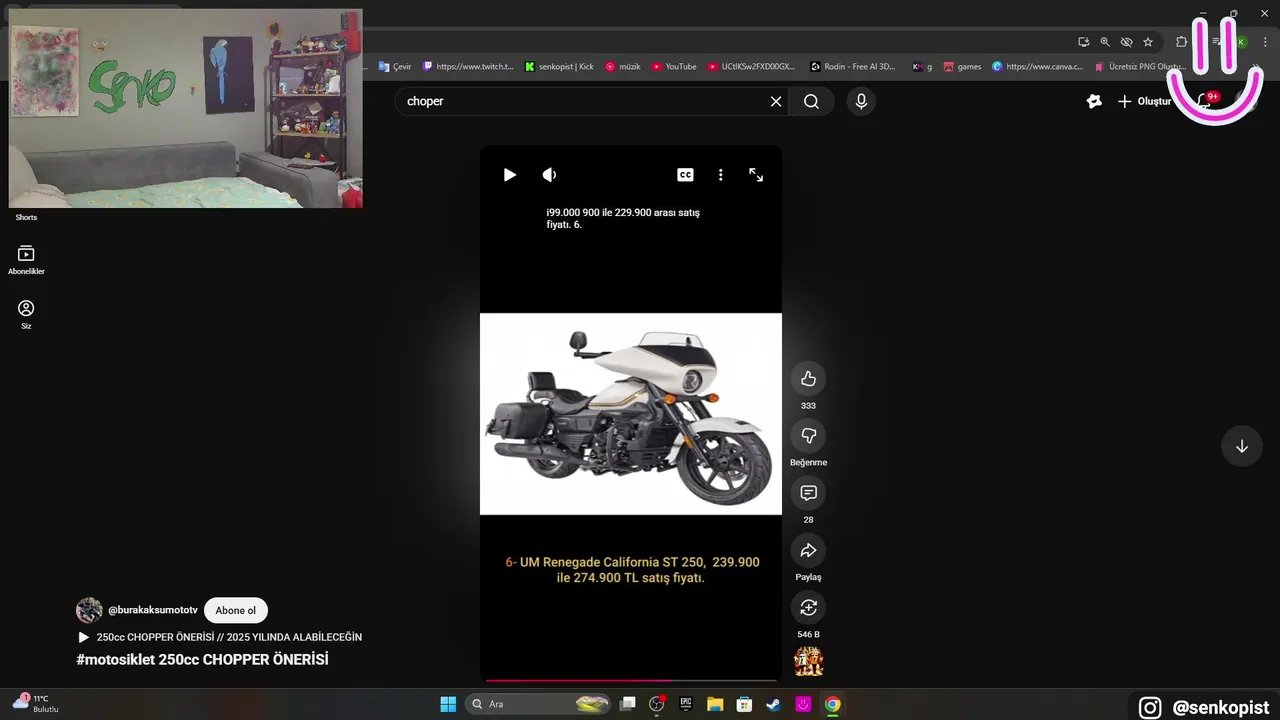
Task: Open the Windows Start menu
Action: (x=448, y=704)
